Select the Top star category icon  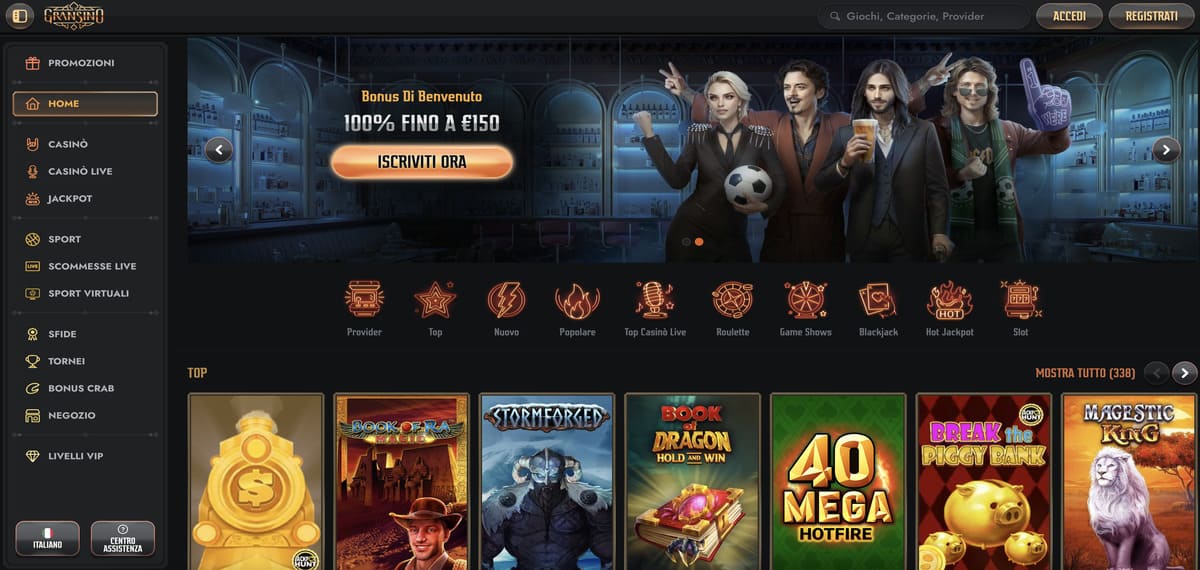coord(435,299)
